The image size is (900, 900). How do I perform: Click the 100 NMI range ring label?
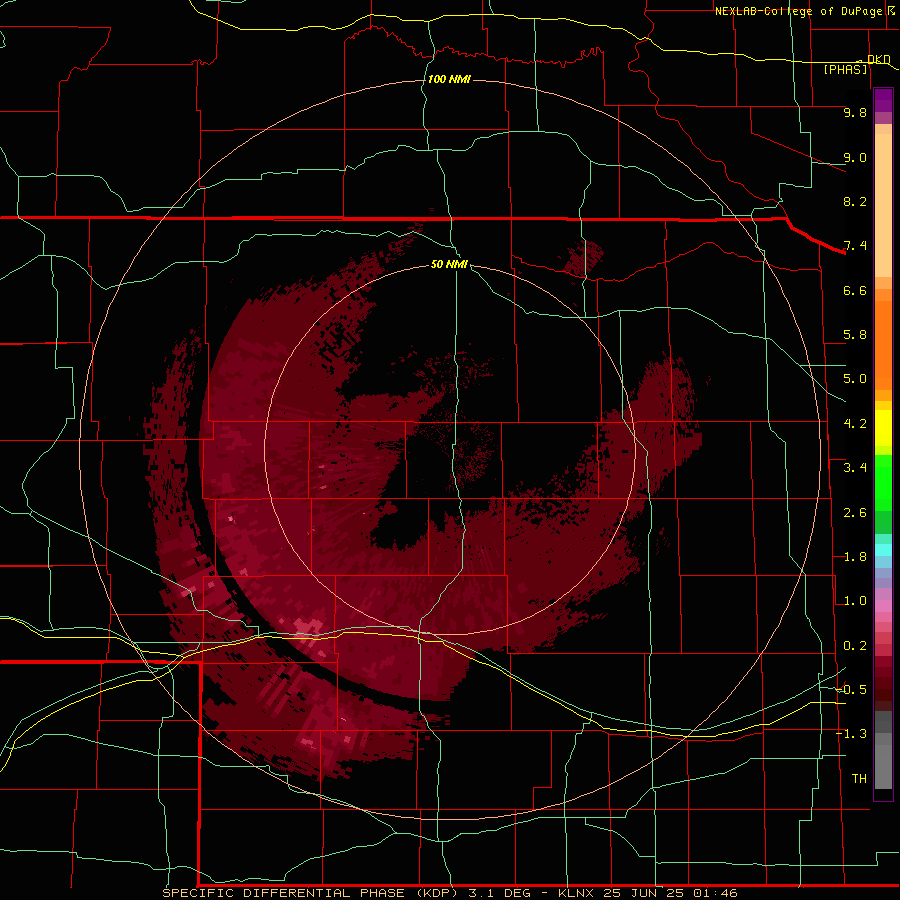pos(449,79)
